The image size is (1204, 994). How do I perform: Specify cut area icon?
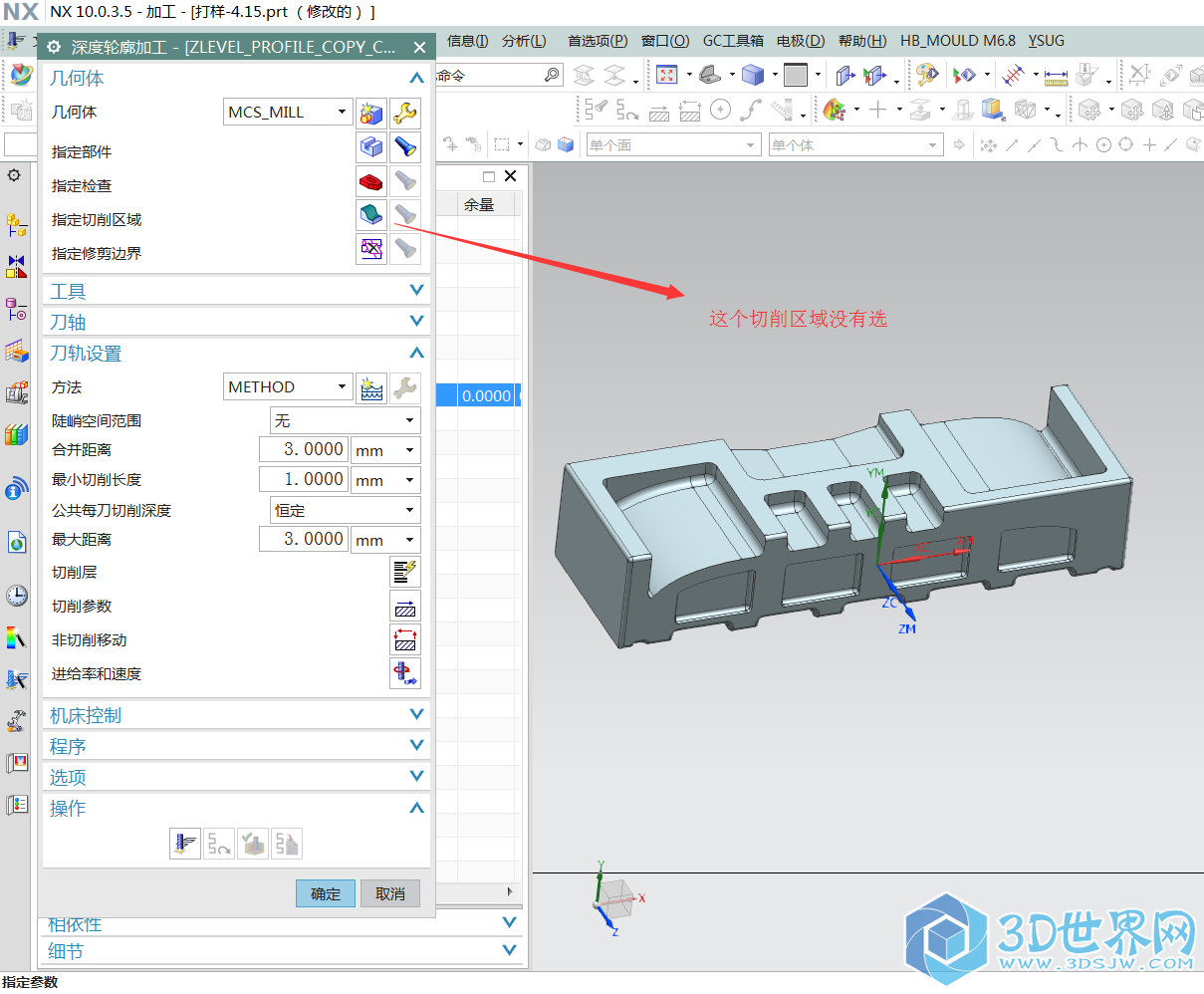tap(371, 215)
